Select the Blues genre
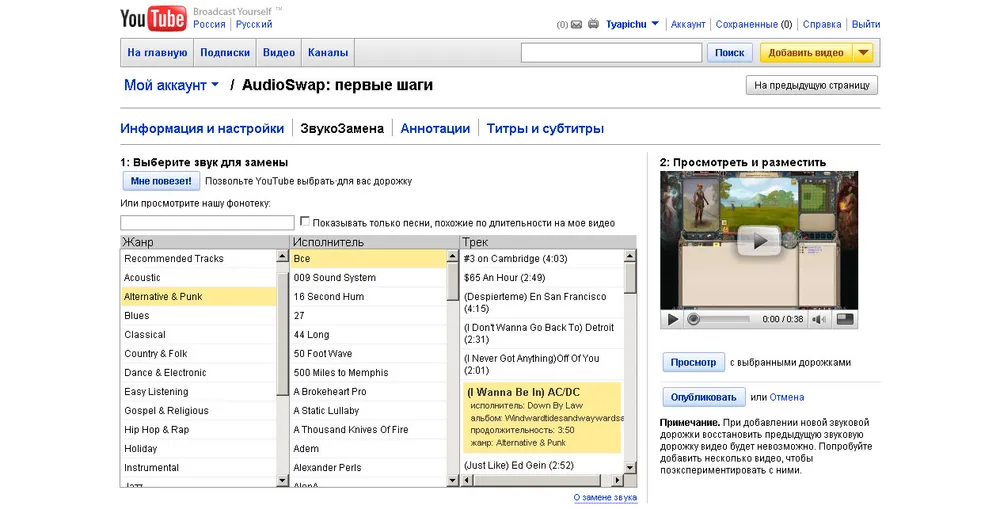The height and width of the screenshot is (509, 1000). tap(137, 316)
